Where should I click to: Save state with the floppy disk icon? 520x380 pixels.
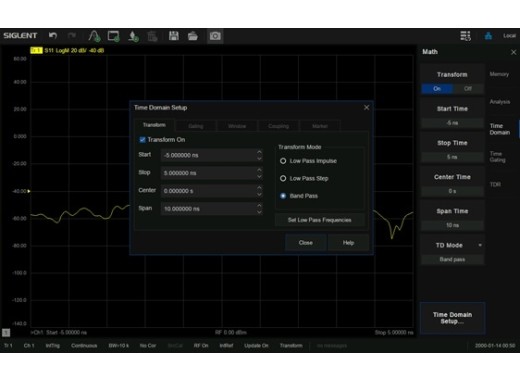point(174,36)
